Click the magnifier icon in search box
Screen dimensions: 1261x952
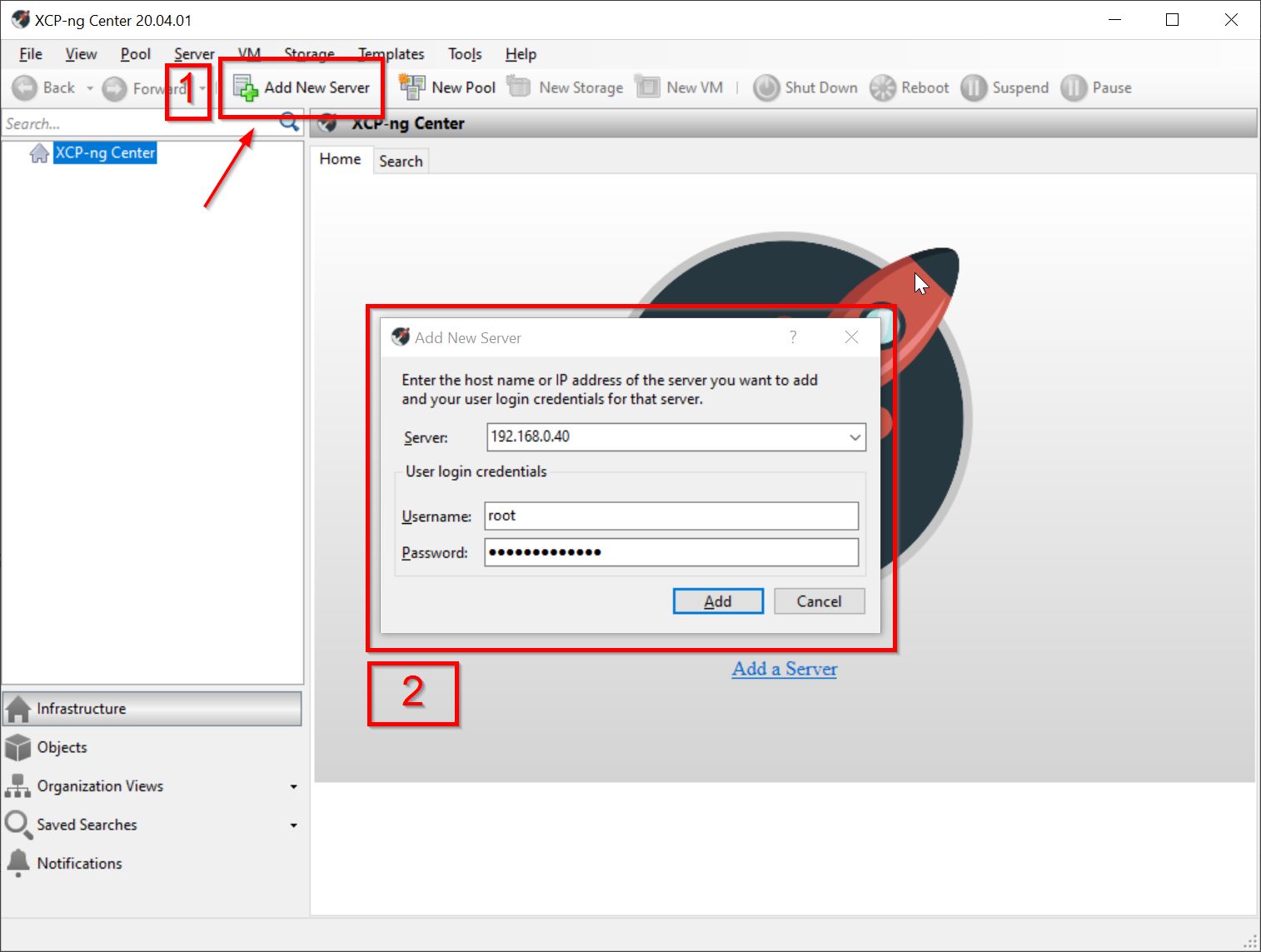[x=289, y=122]
